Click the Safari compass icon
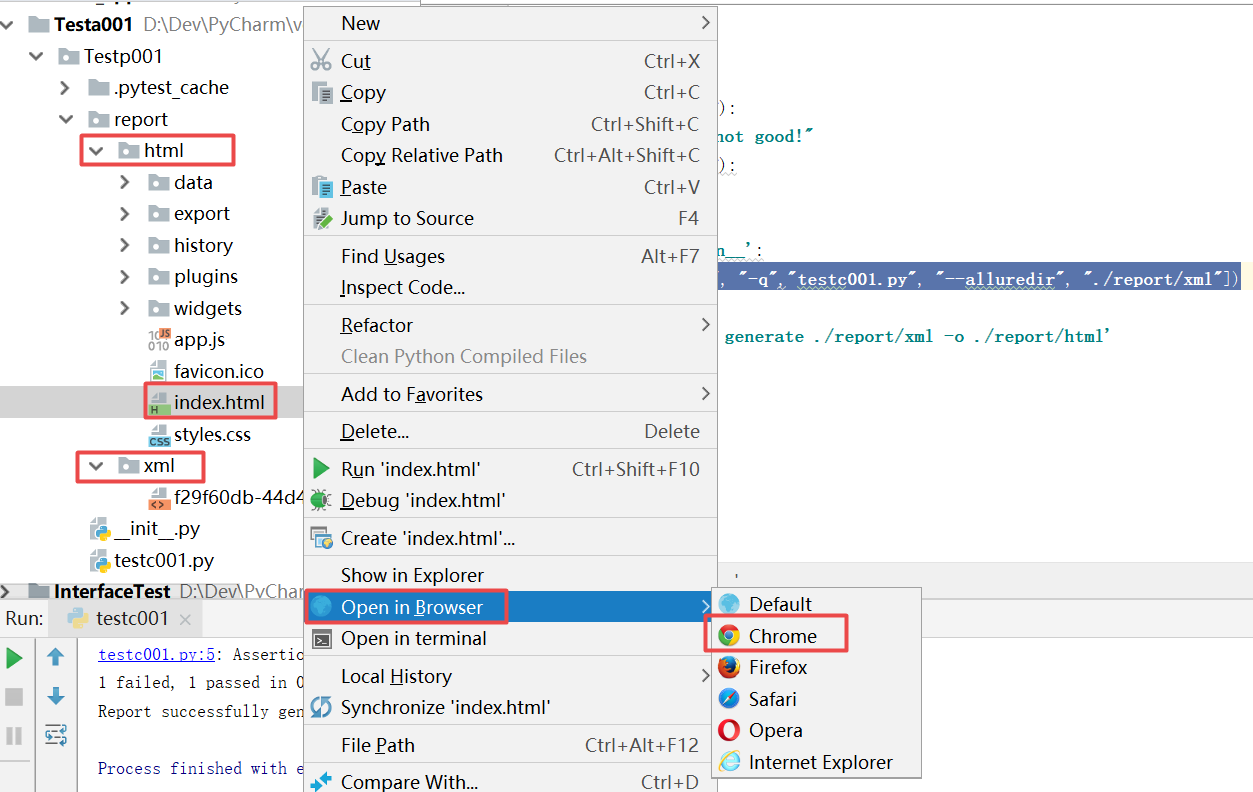 [x=729, y=699]
